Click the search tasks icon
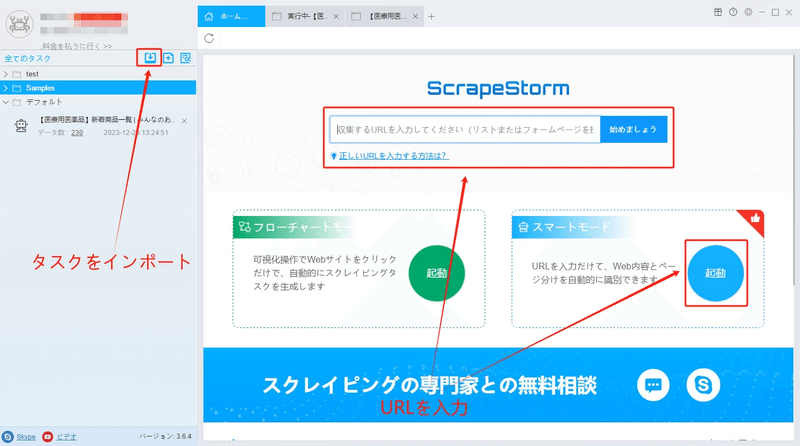This screenshot has height=446, width=800. pos(186,58)
